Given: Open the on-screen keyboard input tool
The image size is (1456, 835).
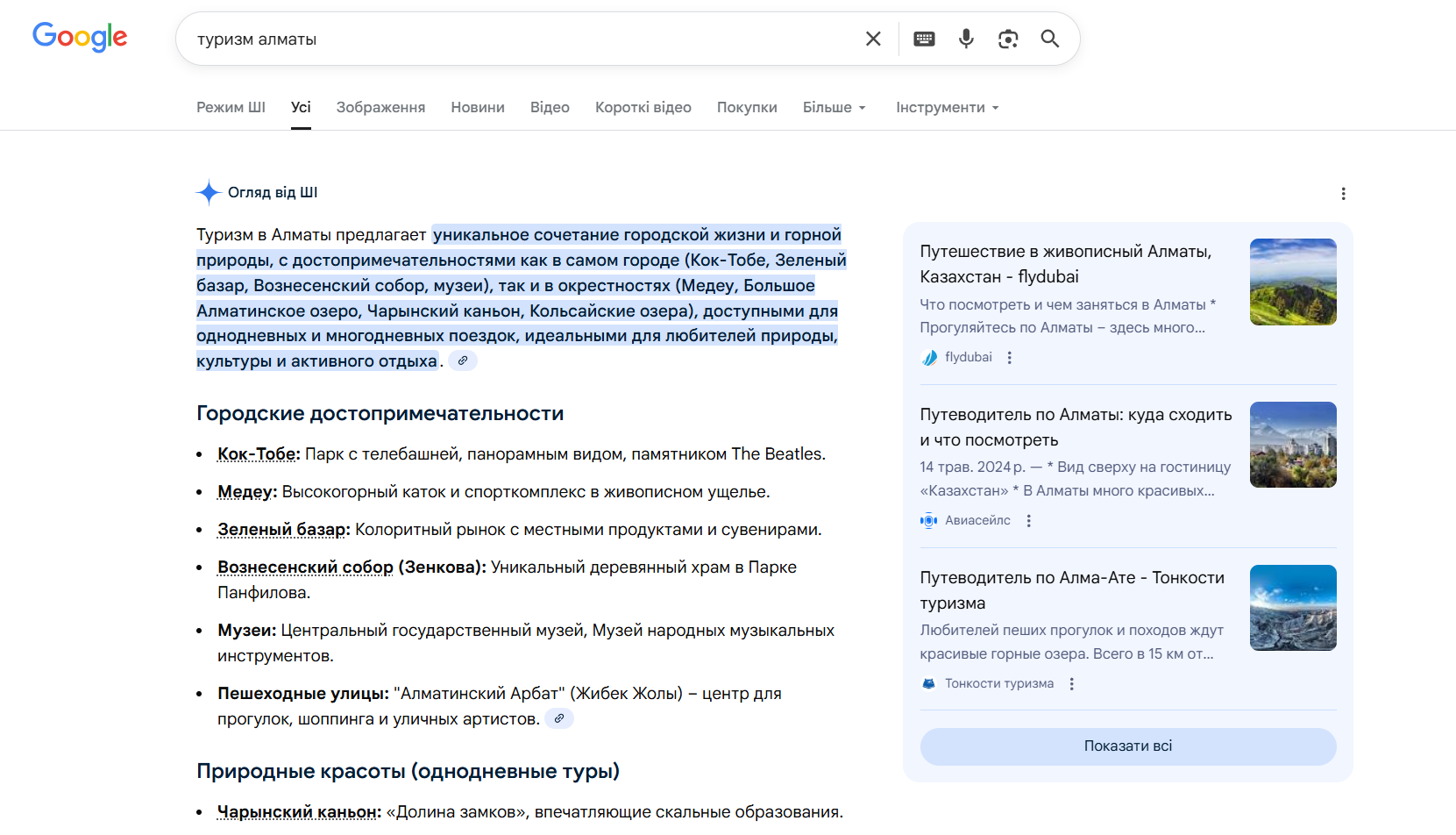Looking at the screenshot, I should [924, 39].
